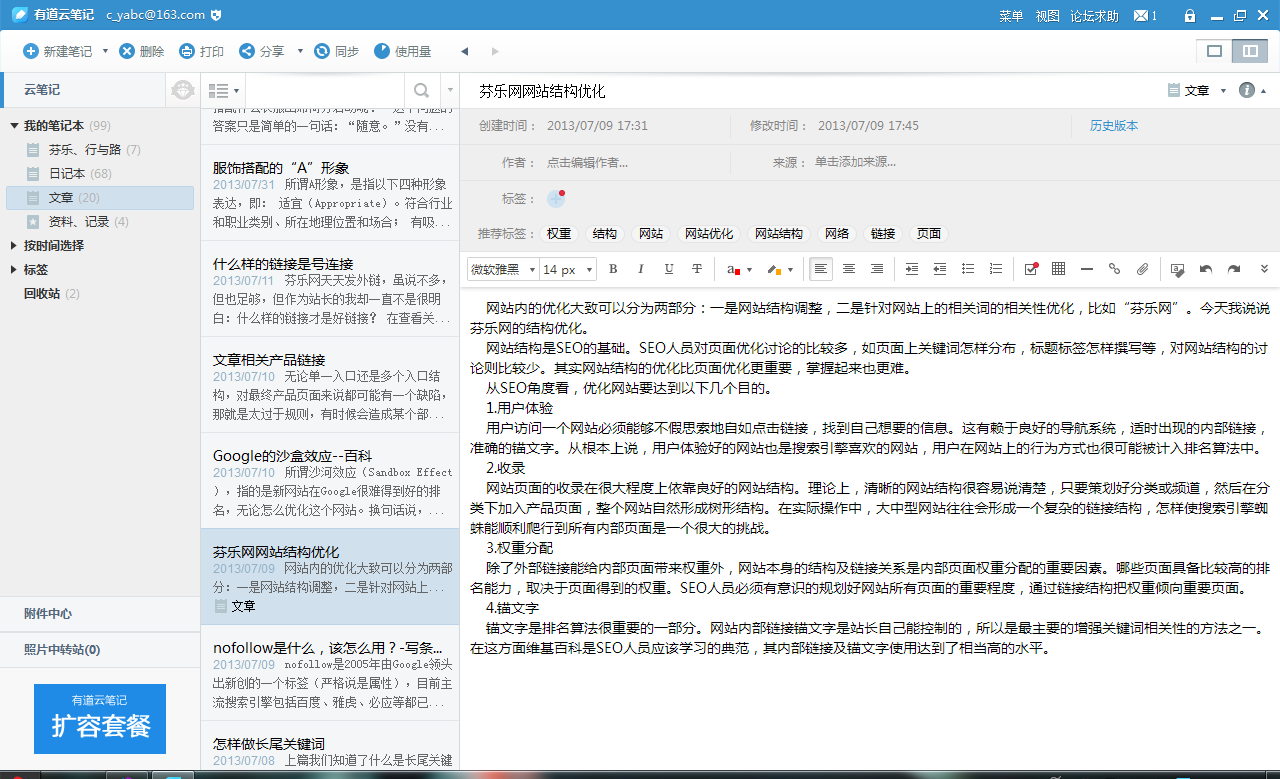Click the Print (打印) icon
This screenshot has width=1280, height=779.
[x=201, y=51]
